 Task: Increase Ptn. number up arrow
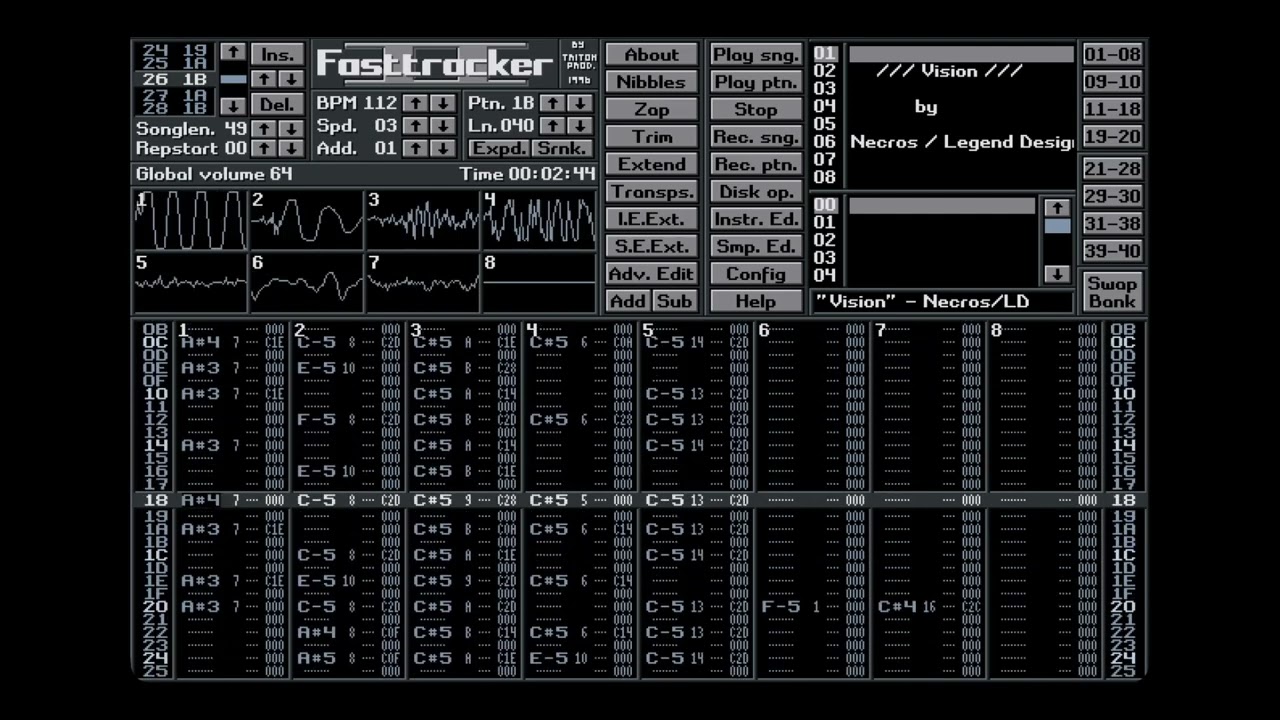[552, 103]
